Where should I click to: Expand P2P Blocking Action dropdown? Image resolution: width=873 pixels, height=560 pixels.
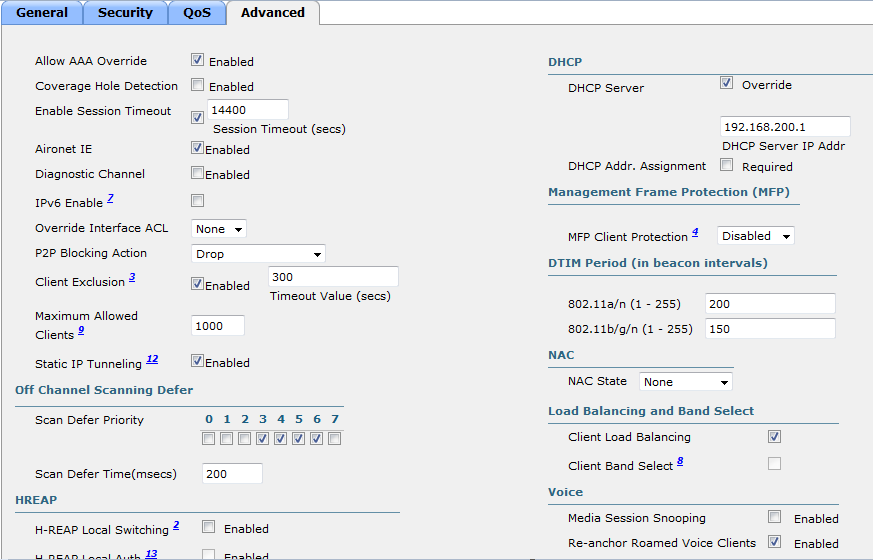tap(258, 254)
